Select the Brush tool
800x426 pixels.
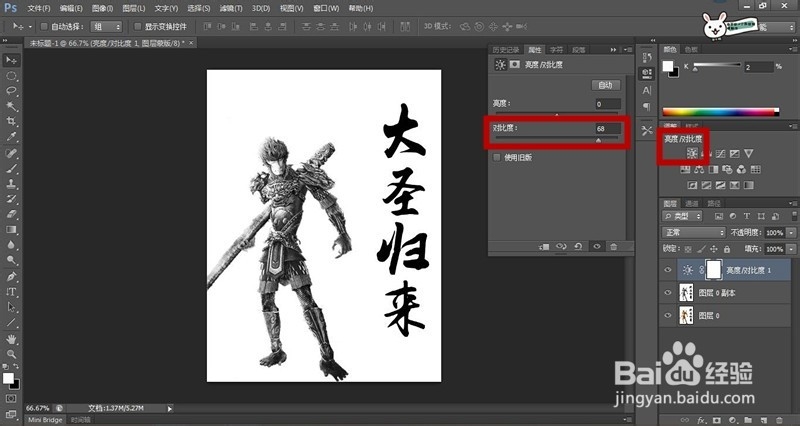tap(11, 168)
